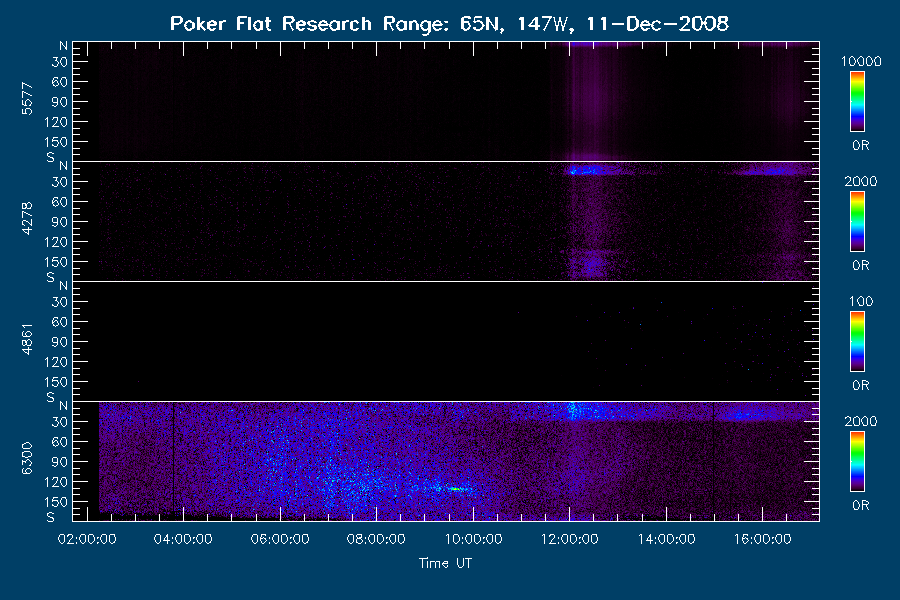
Task: Click the 90 tick label on 5577 axis
Action: 60,102
